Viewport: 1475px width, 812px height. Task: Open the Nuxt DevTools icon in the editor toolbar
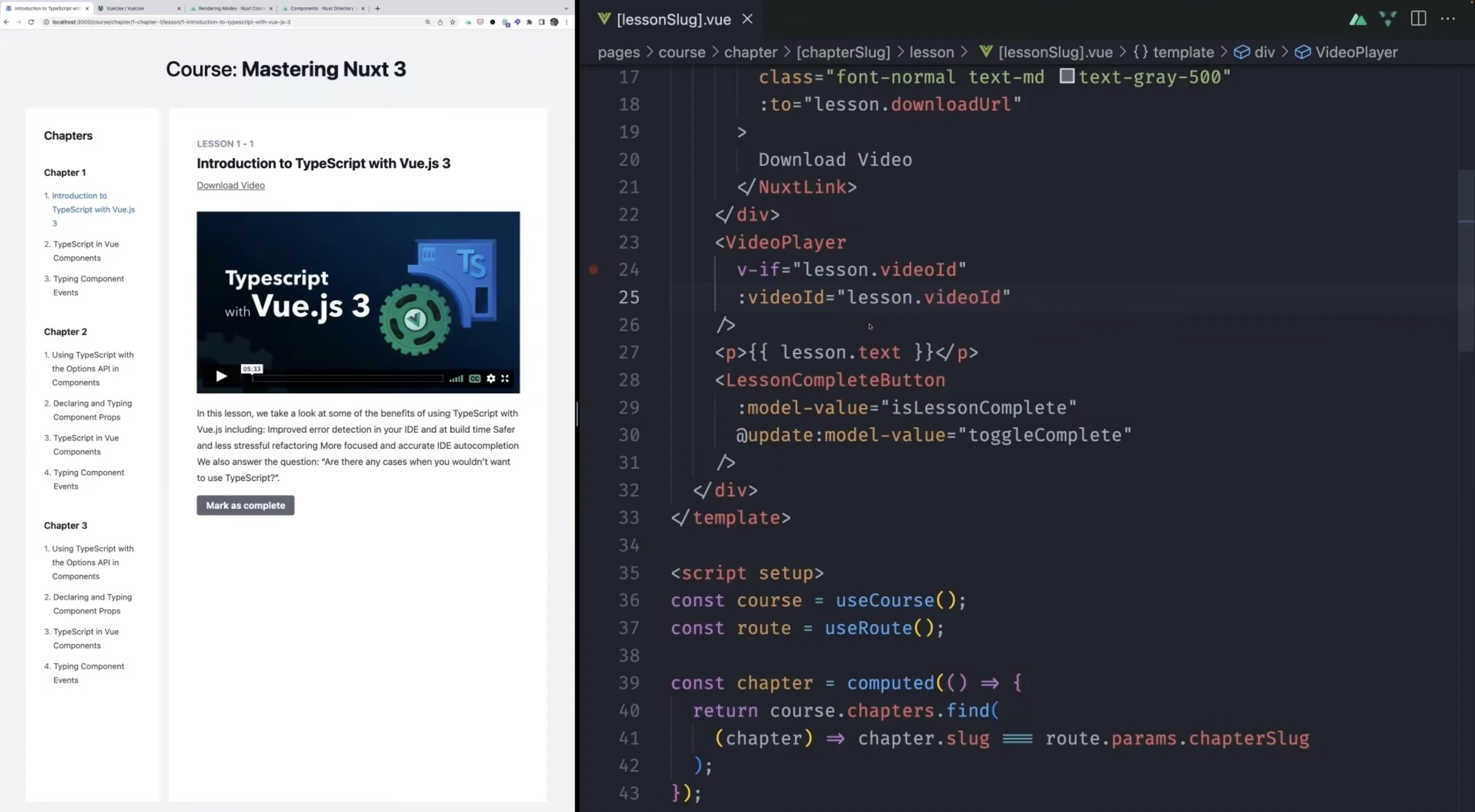[1358, 19]
